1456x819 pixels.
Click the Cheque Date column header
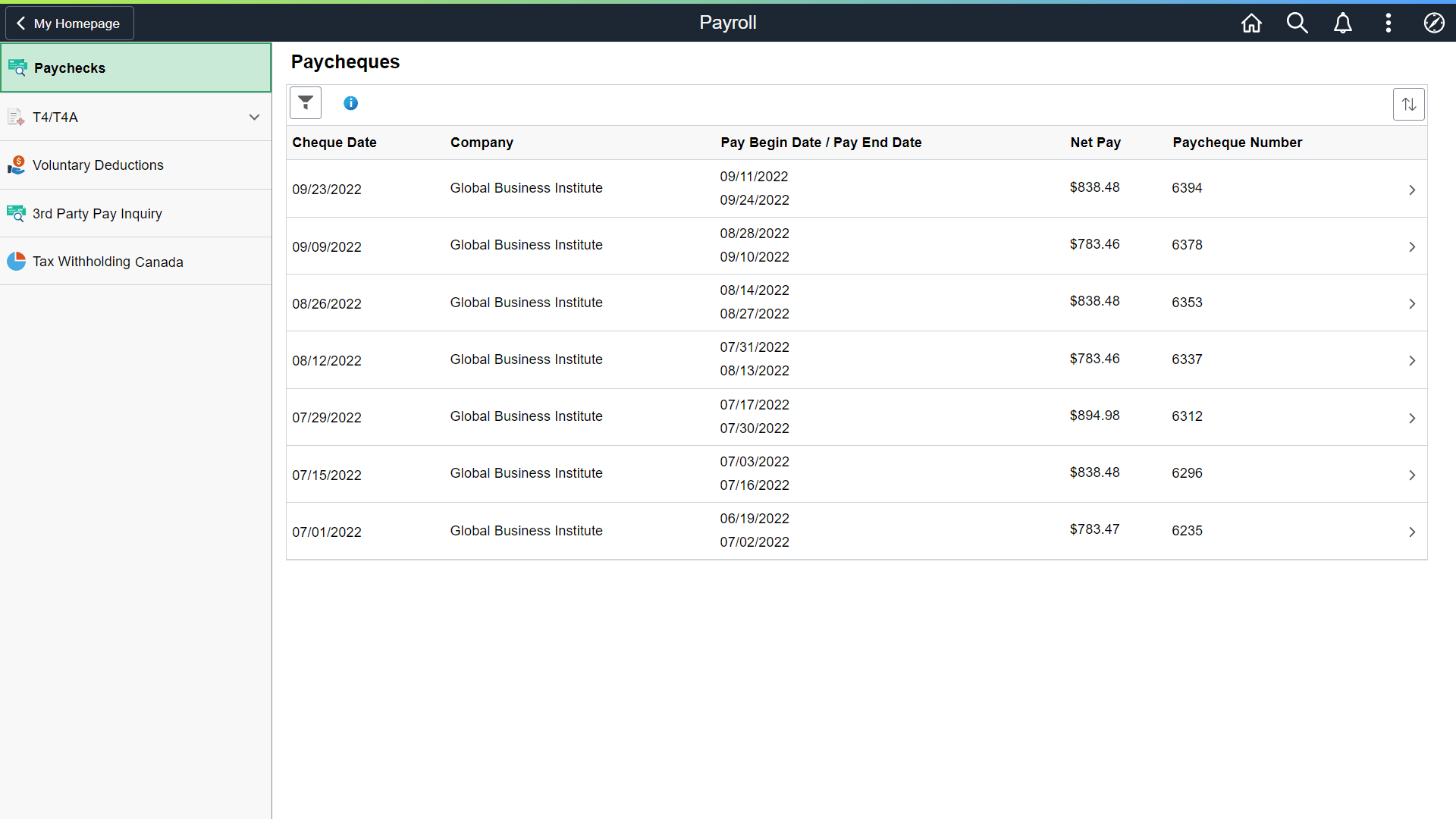[x=334, y=143]
